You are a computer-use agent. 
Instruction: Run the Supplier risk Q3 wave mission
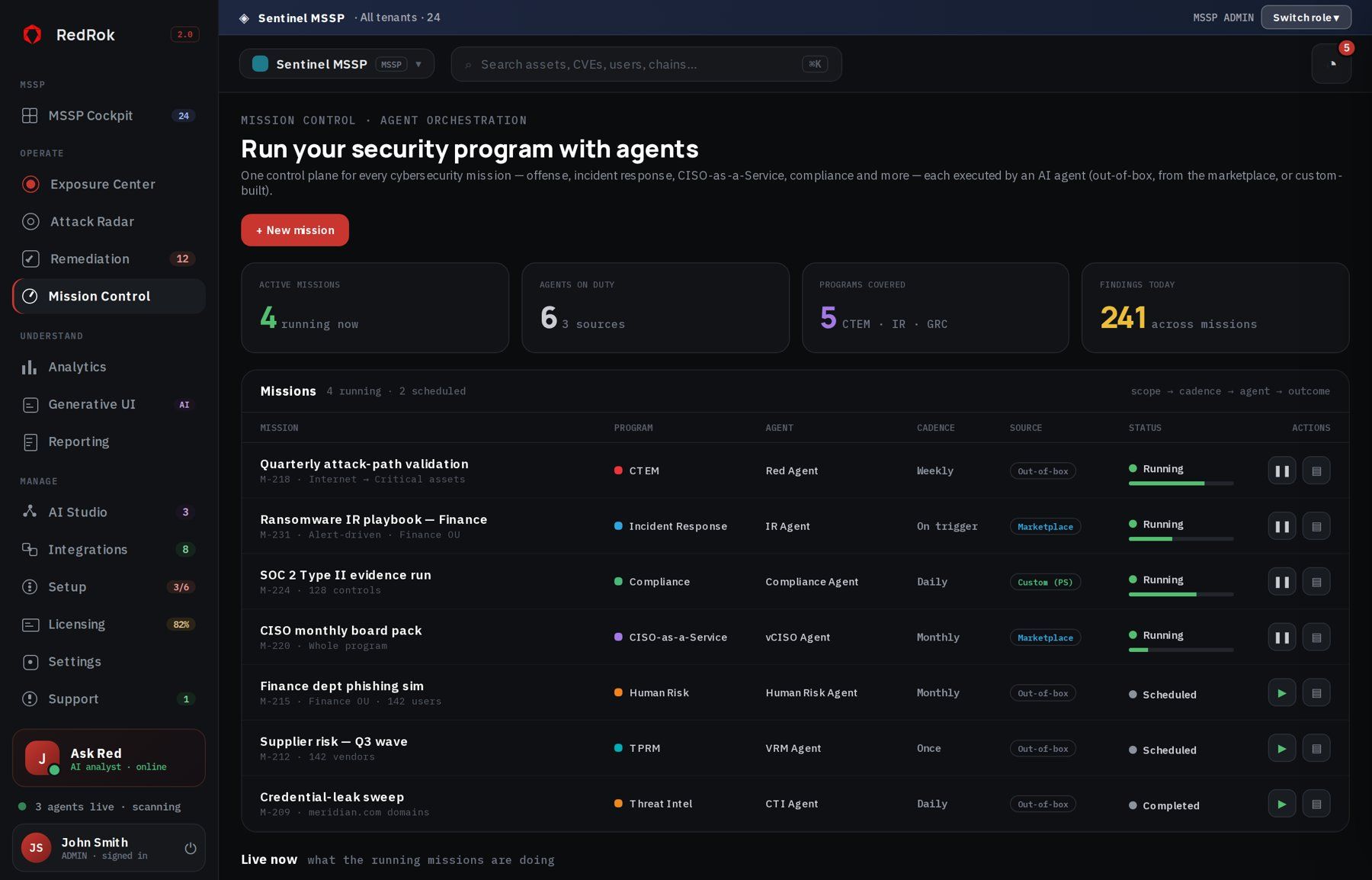(x=1282, y=749)
